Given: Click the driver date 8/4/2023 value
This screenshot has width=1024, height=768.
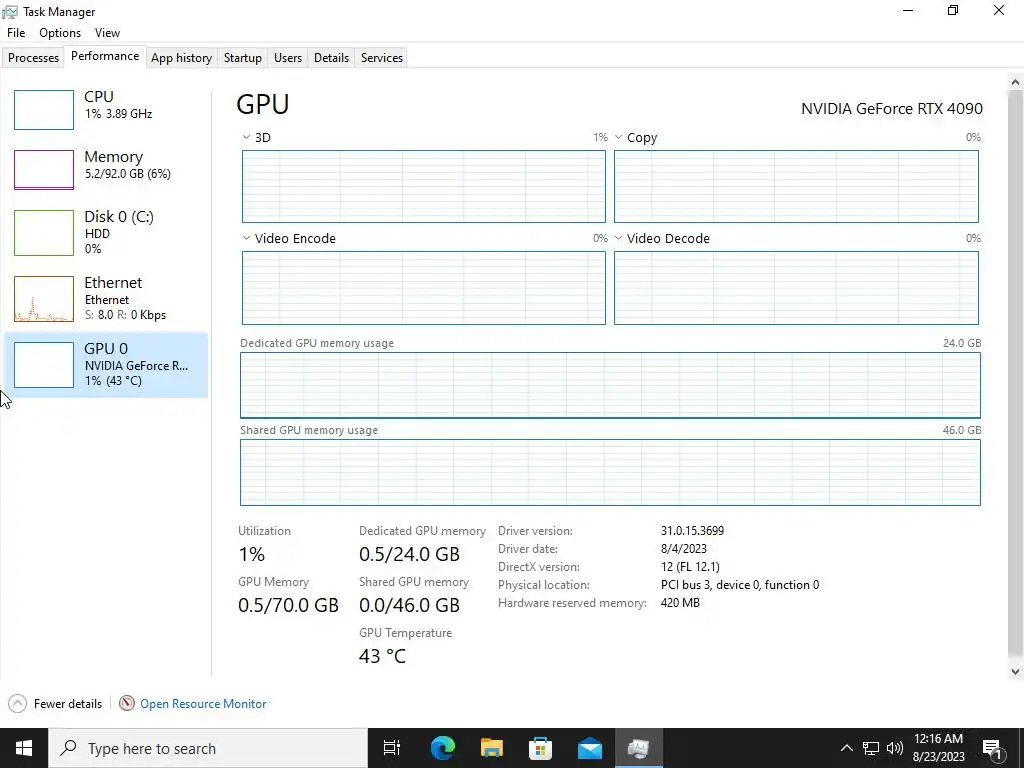Looking at the screenshot, I should tap(684, 549).
